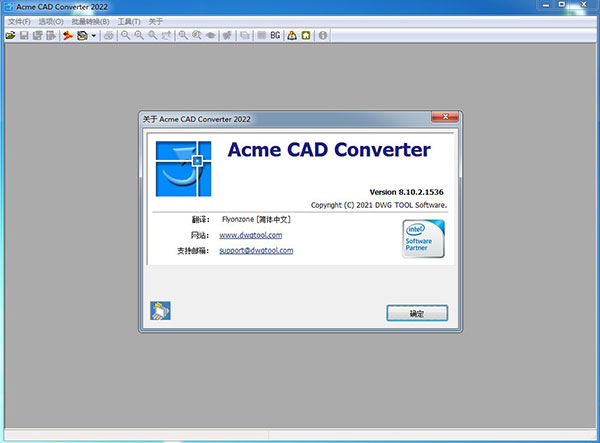This screenshot has height=443, width=600.
Task: Click the red PDF convert icon
Action: click(68, 35)
